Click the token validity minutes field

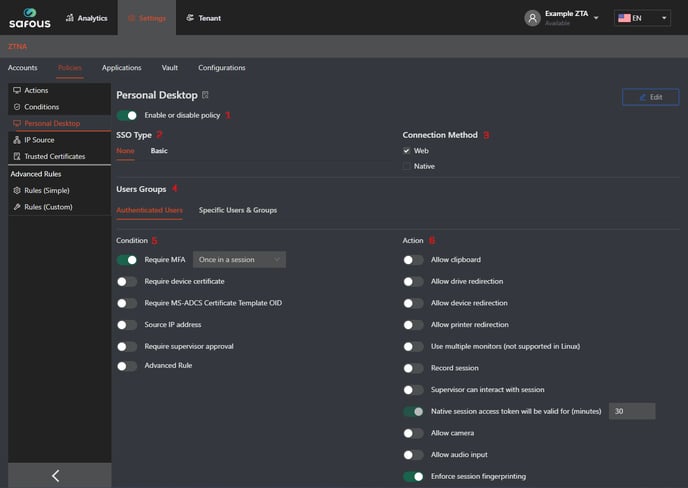pos(632,411)
